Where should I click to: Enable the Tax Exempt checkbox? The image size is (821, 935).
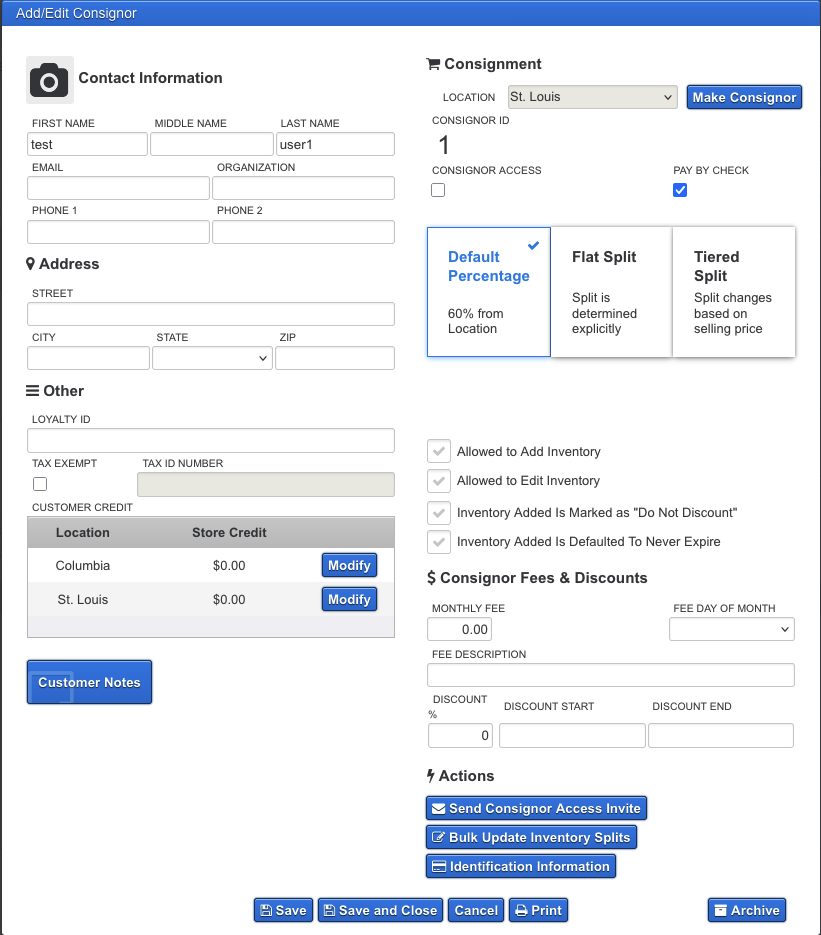(40, 484)
